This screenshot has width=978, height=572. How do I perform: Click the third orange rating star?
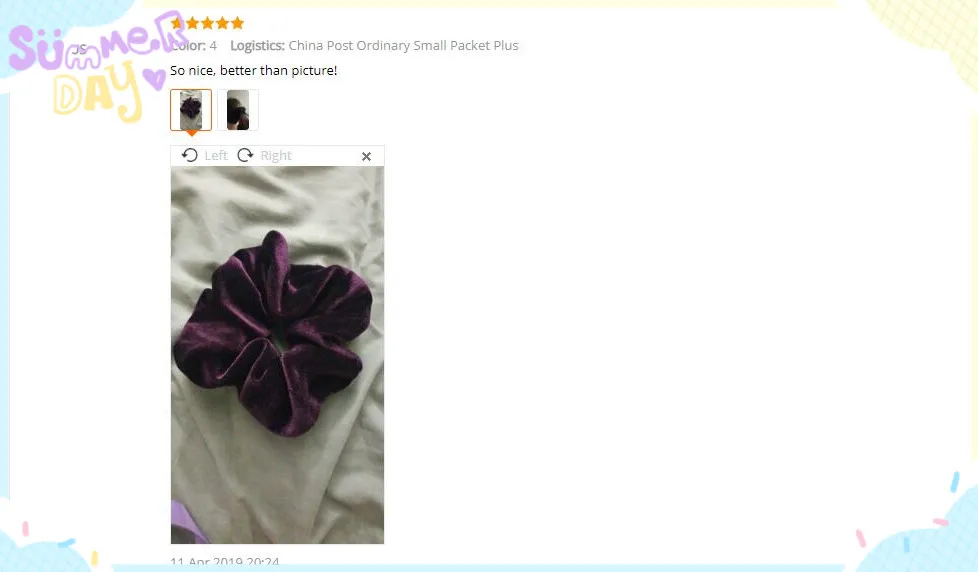207,23
